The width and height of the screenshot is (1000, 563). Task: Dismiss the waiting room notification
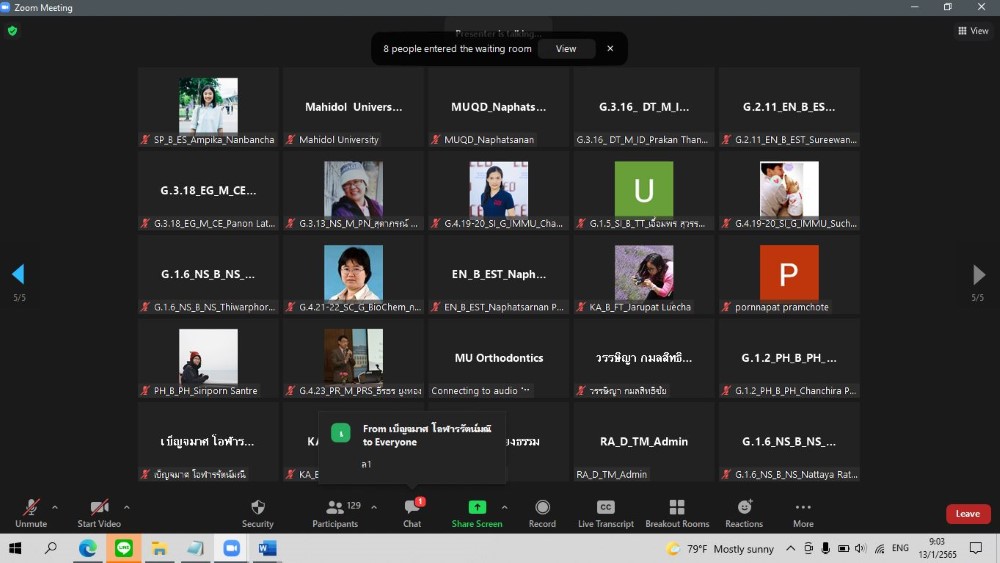610,49
